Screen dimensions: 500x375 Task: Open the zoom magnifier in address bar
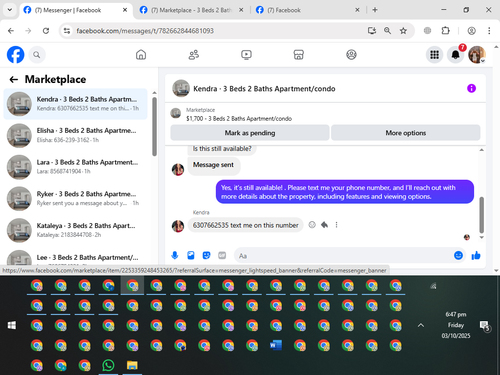tap(387, 31)
